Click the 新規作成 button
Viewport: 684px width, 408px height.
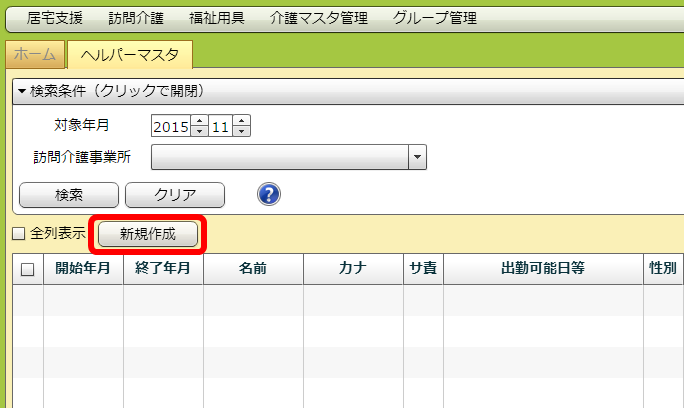[x=147, y=234]
